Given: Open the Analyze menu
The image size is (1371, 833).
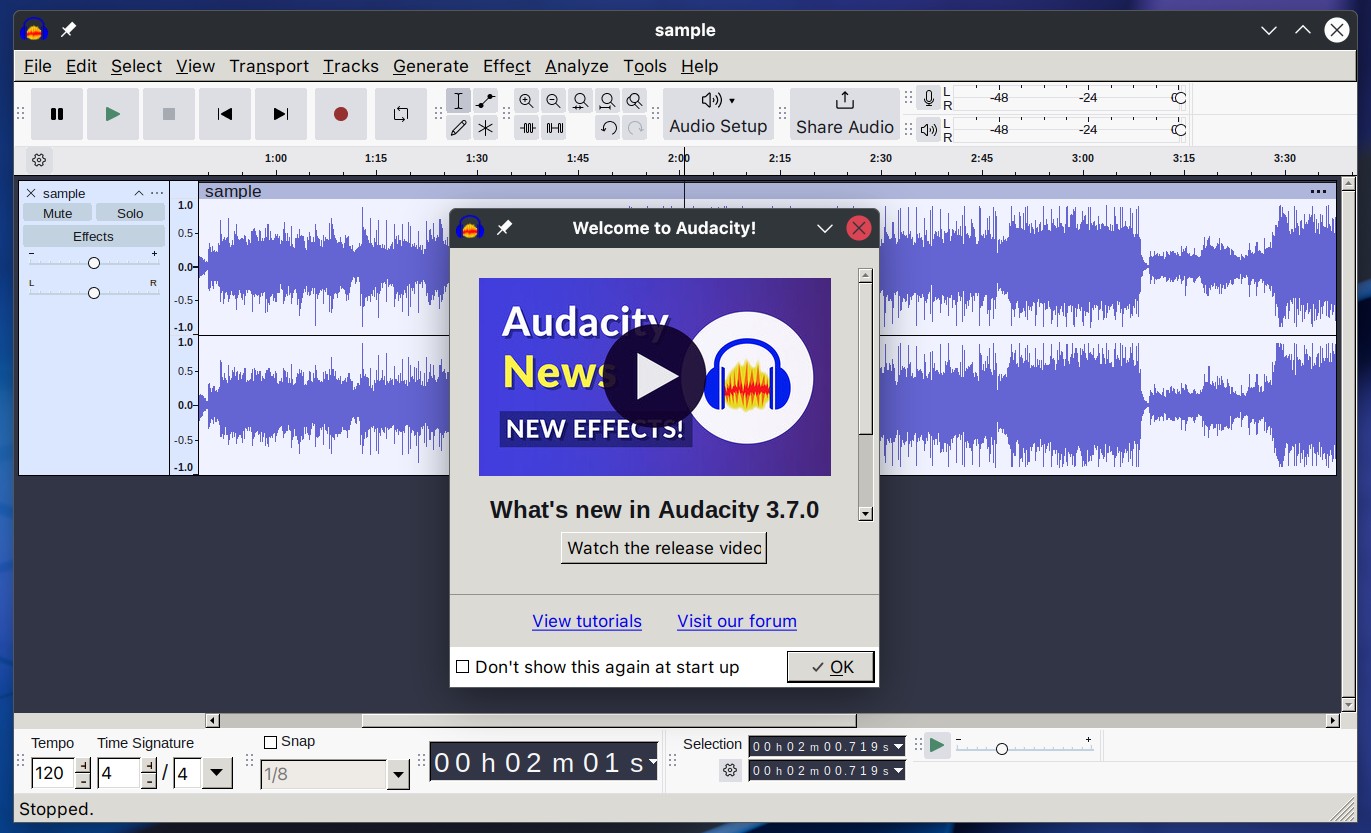Looking at the screenshot, I should click(577, 66).
